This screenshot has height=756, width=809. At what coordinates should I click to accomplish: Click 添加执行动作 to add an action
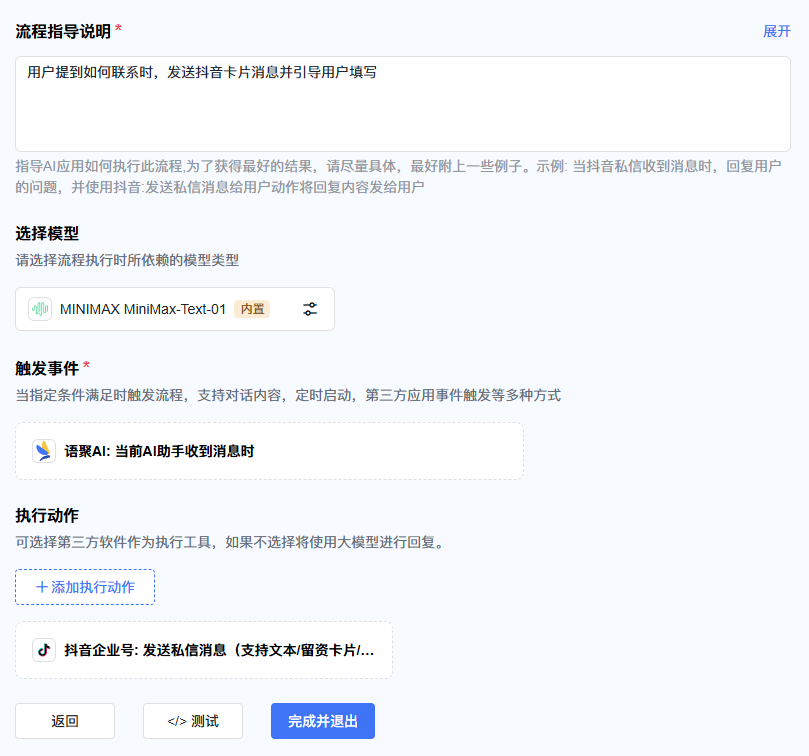point(85,587)
